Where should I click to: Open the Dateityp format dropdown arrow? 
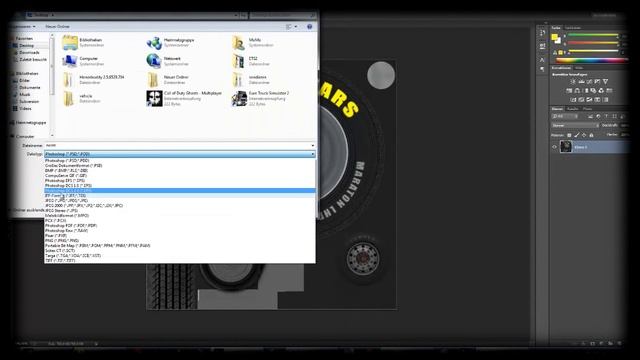point(313,154)
